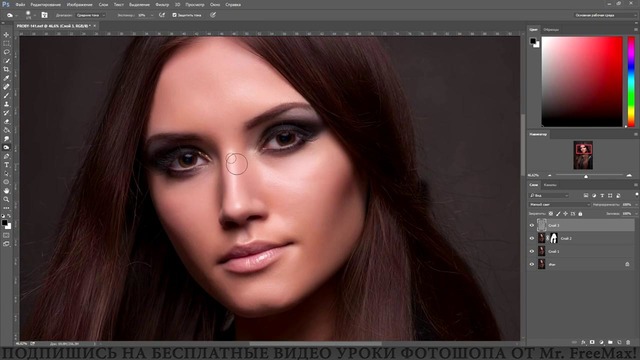Click the vertical hue spectrum strip

click(x=631, y=82)
